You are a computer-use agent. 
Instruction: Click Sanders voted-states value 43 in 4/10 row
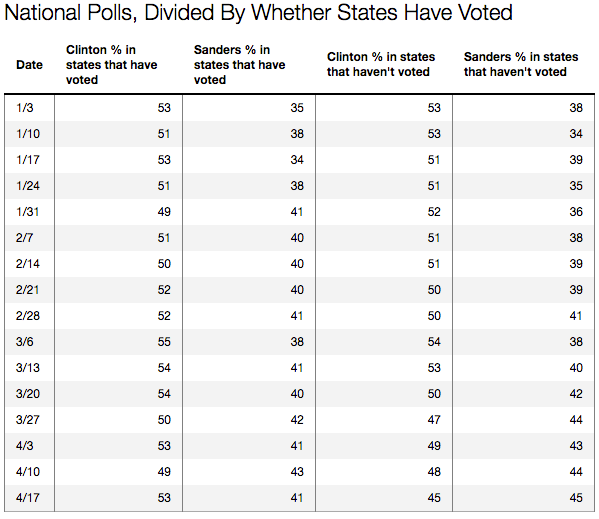(297, 472)
